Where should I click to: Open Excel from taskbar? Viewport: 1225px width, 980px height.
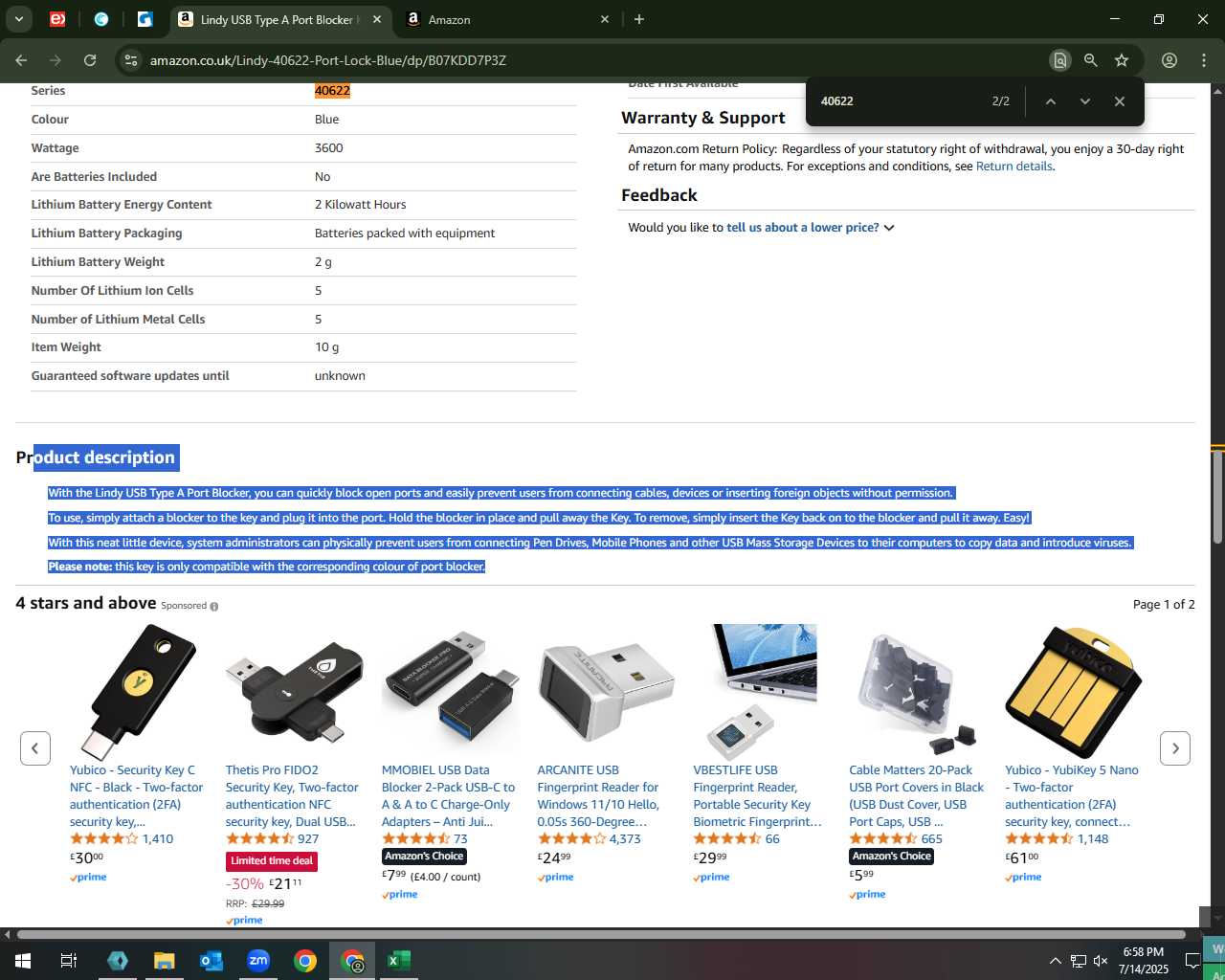(x=399, y=961)
